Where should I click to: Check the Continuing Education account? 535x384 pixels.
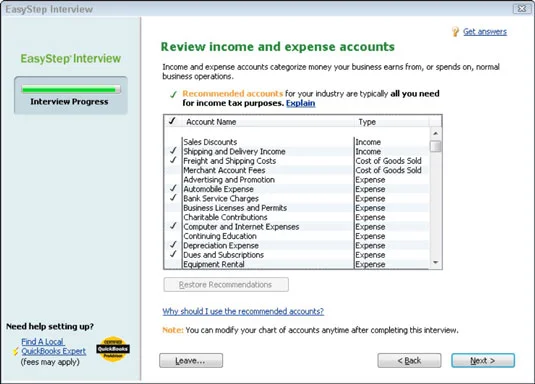[173, 236]
